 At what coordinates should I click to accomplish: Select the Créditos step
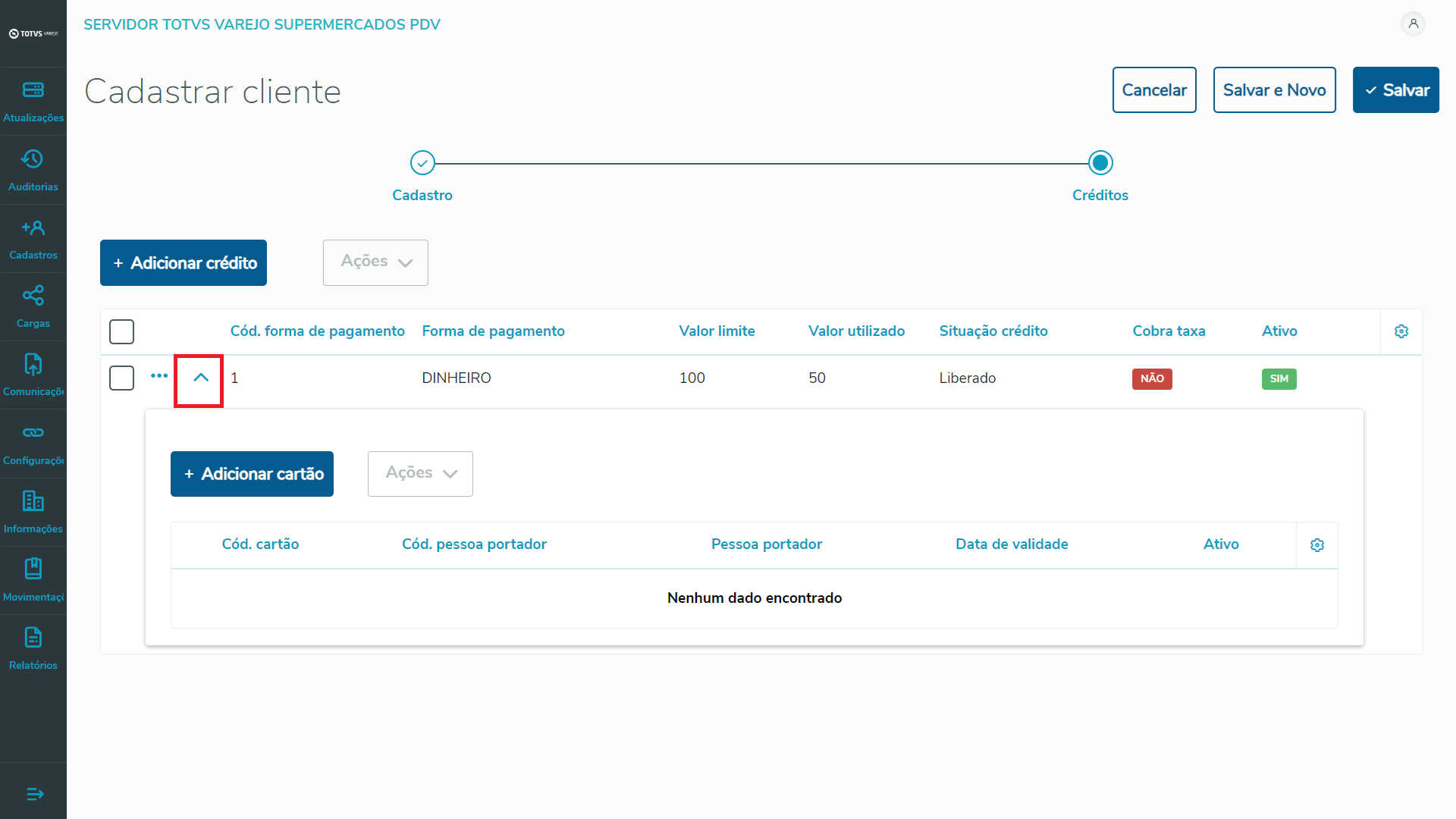[1100, 163]
